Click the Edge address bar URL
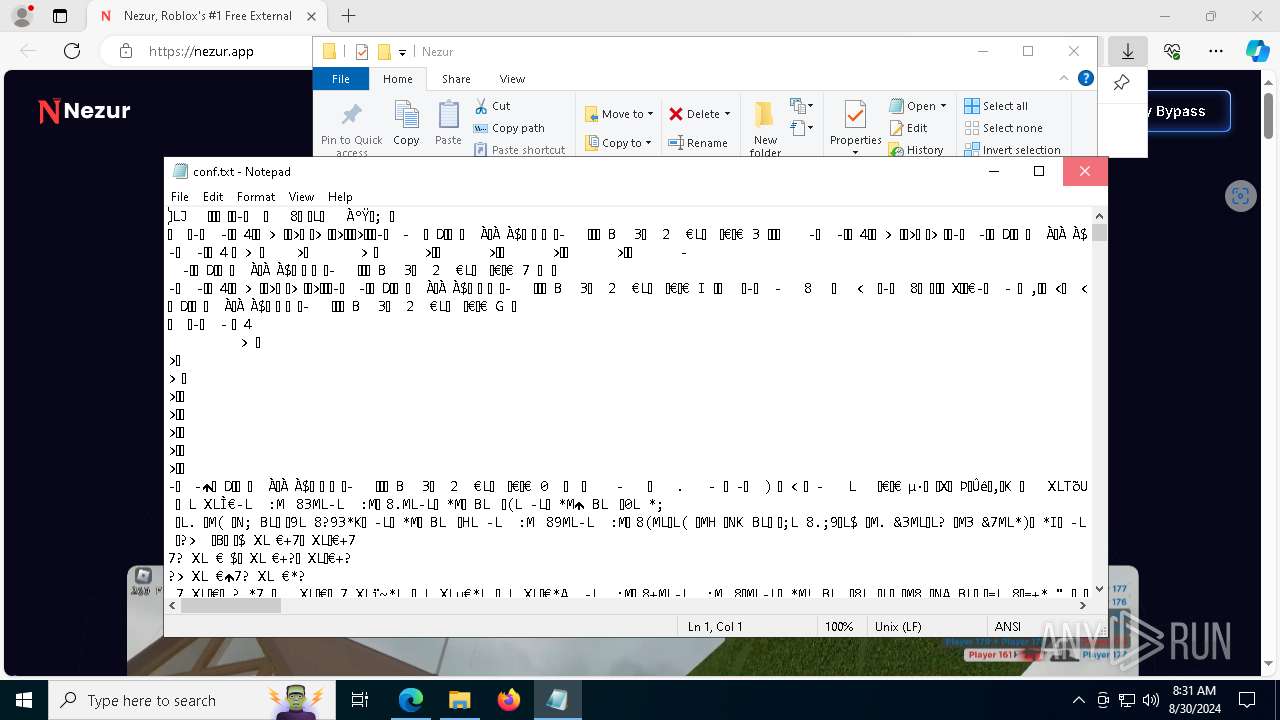 point(201,51)
